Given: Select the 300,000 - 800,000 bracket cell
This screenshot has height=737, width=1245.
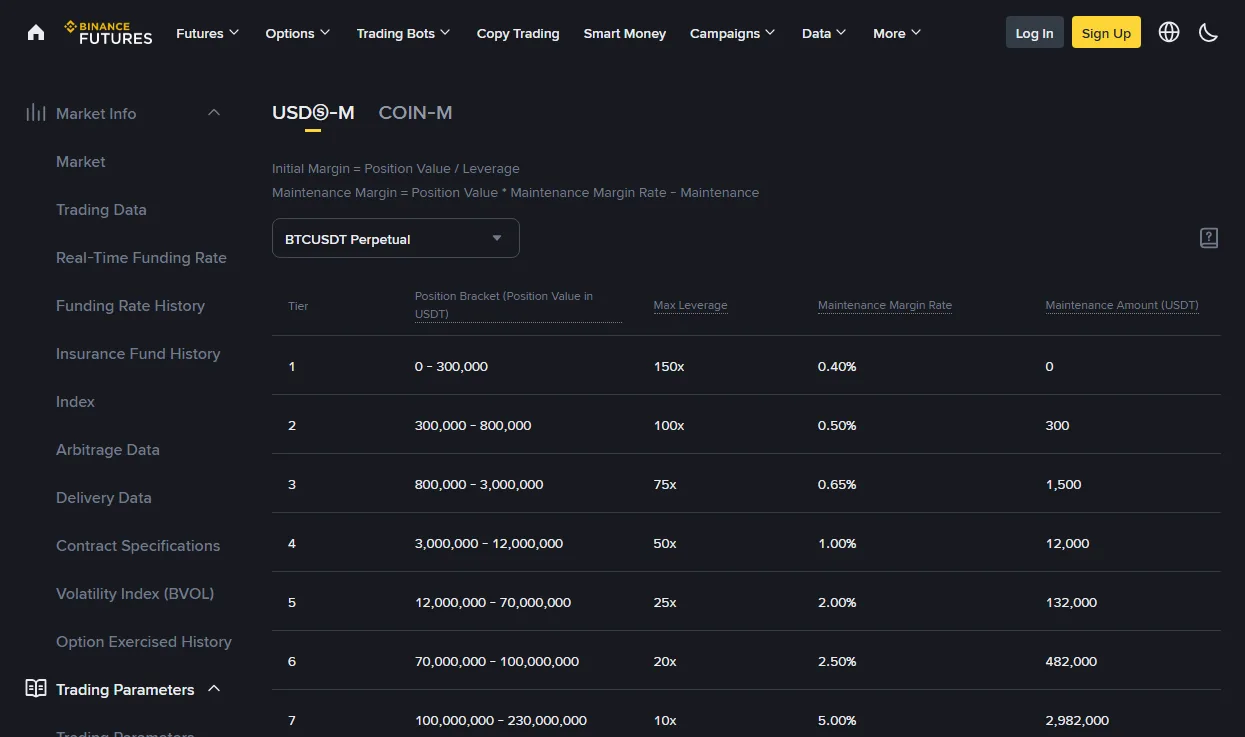Looking at the screenshot, I should tap(473, 425).
